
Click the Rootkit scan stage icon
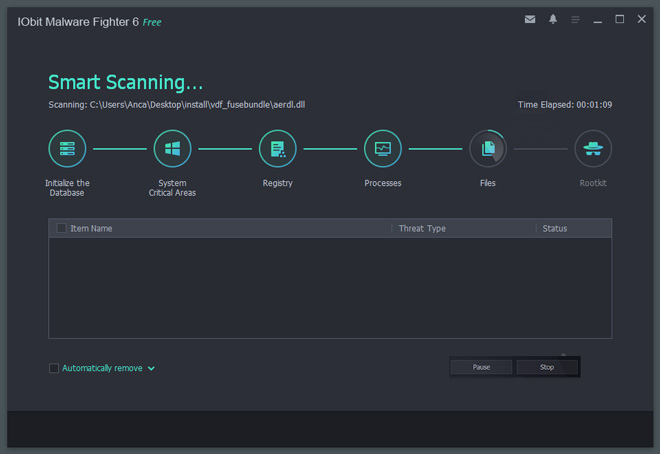pyautogui.click(x=593, y=149)
